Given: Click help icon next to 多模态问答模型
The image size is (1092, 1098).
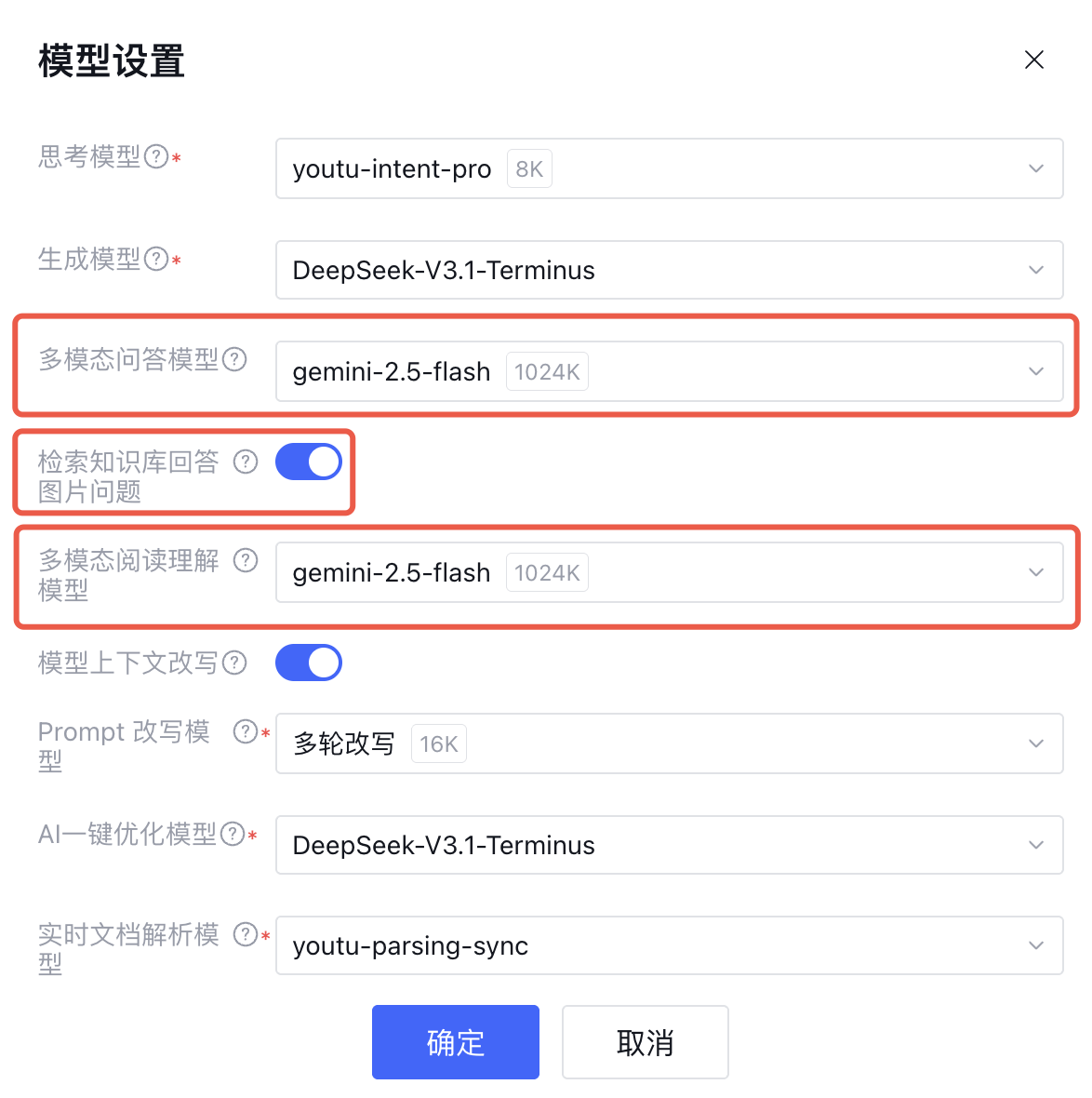Looking at the screenshot, I should pyautogui.click(x=234, y=359).
